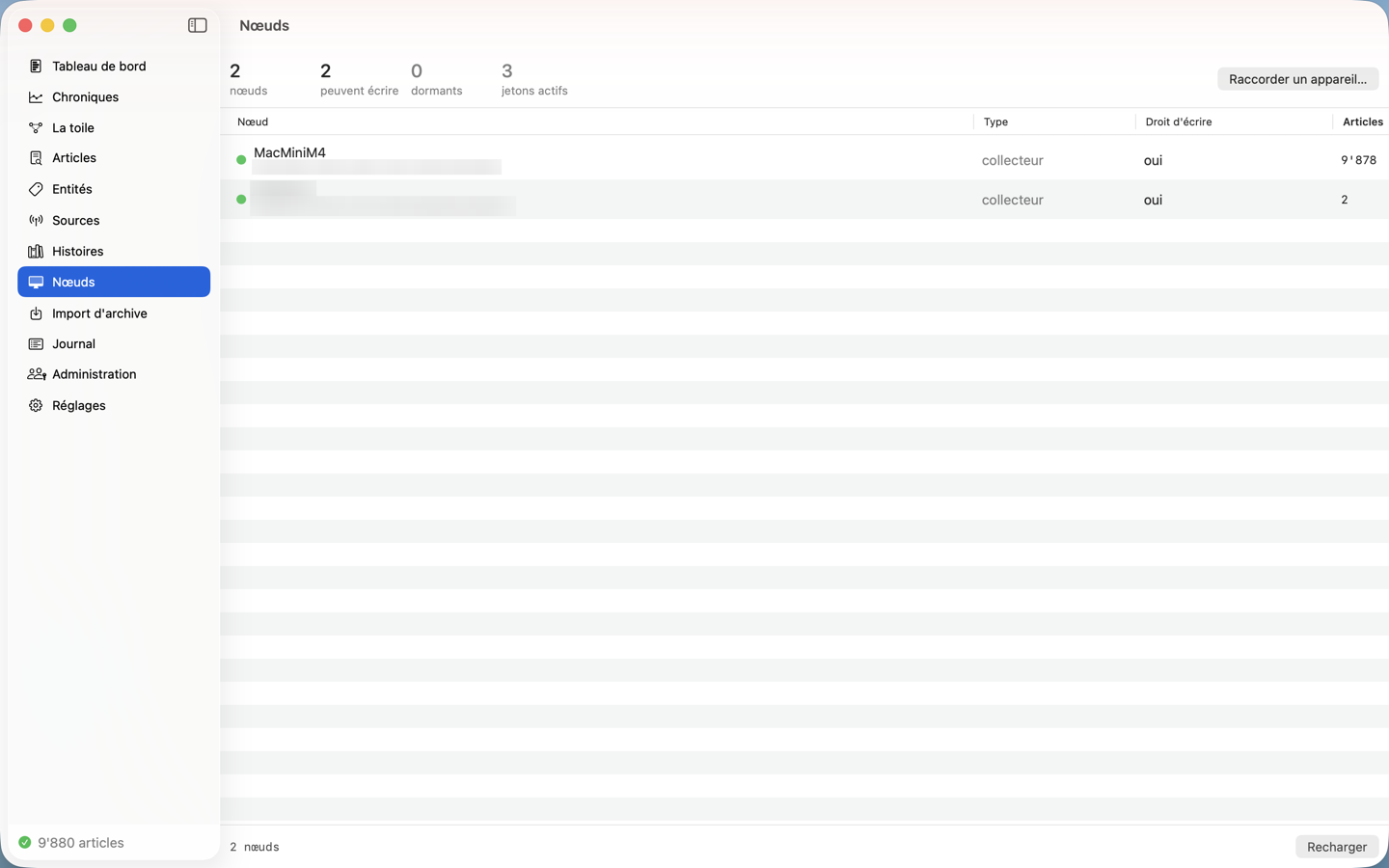Select the Chroniques chart icon

tap(36, 96)
